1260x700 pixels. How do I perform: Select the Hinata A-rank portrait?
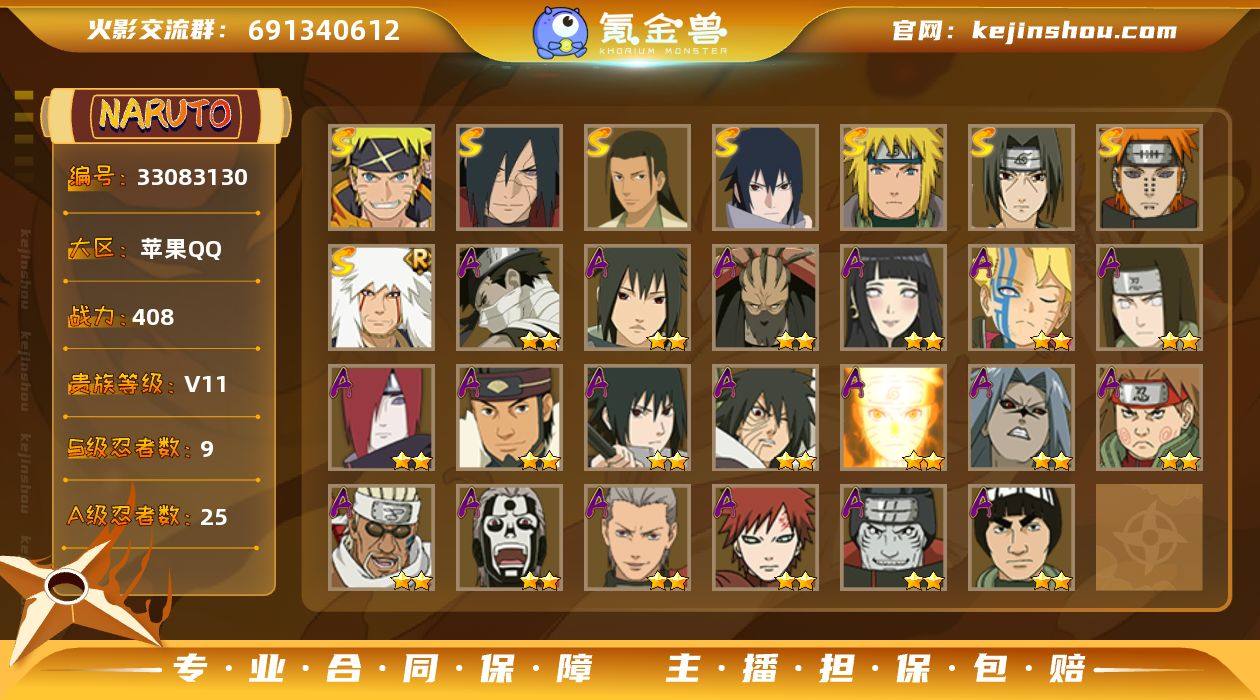(894, 298)
